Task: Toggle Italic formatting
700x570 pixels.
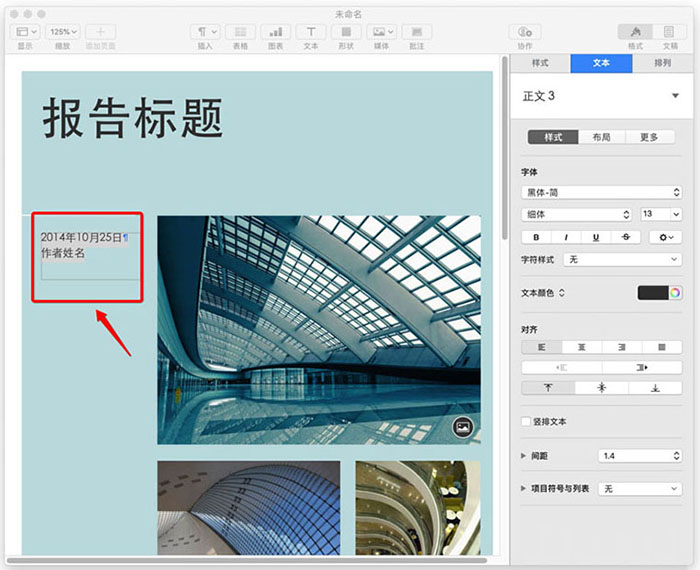Action: [566, 237]
